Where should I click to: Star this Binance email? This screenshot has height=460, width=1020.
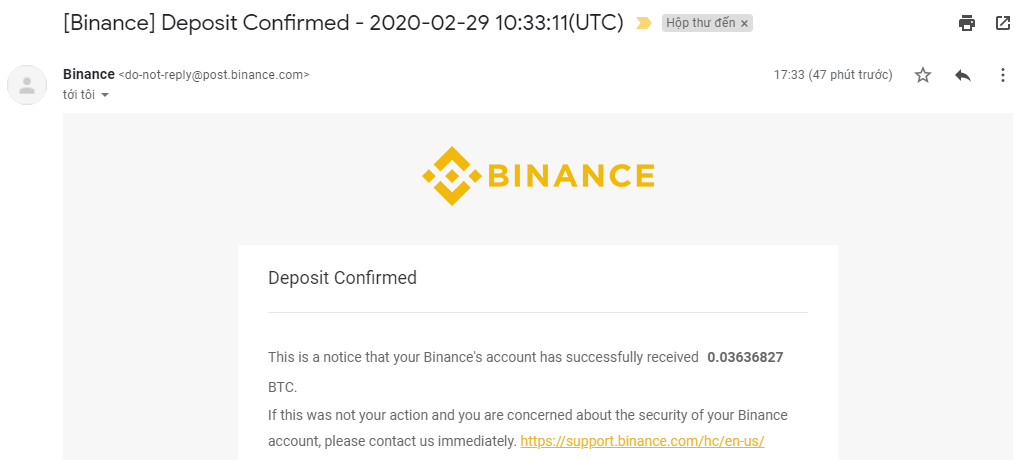point(923,75)
